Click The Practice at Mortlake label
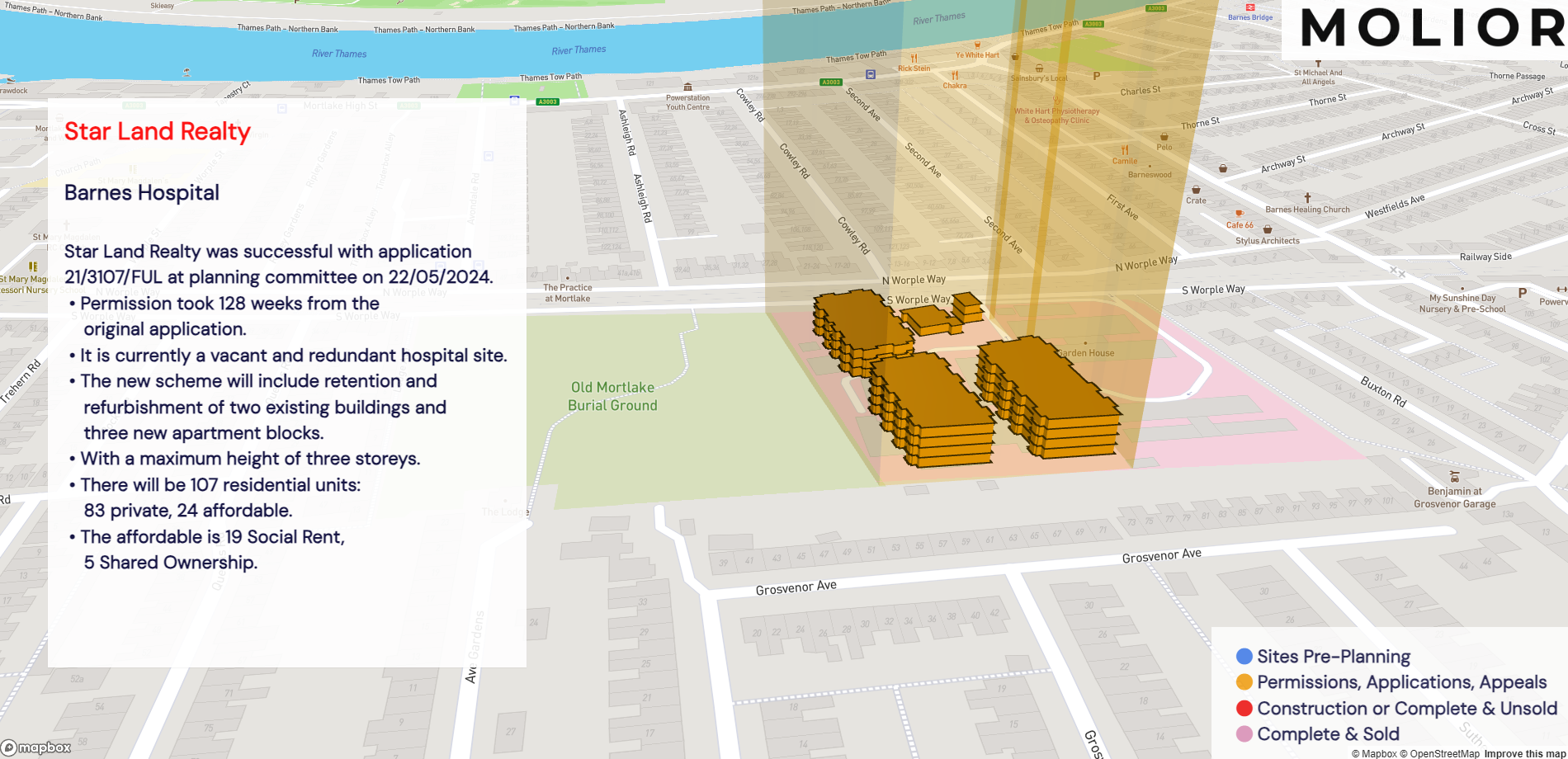Screen dimensions: 1568x759 [x=568, y=293]
